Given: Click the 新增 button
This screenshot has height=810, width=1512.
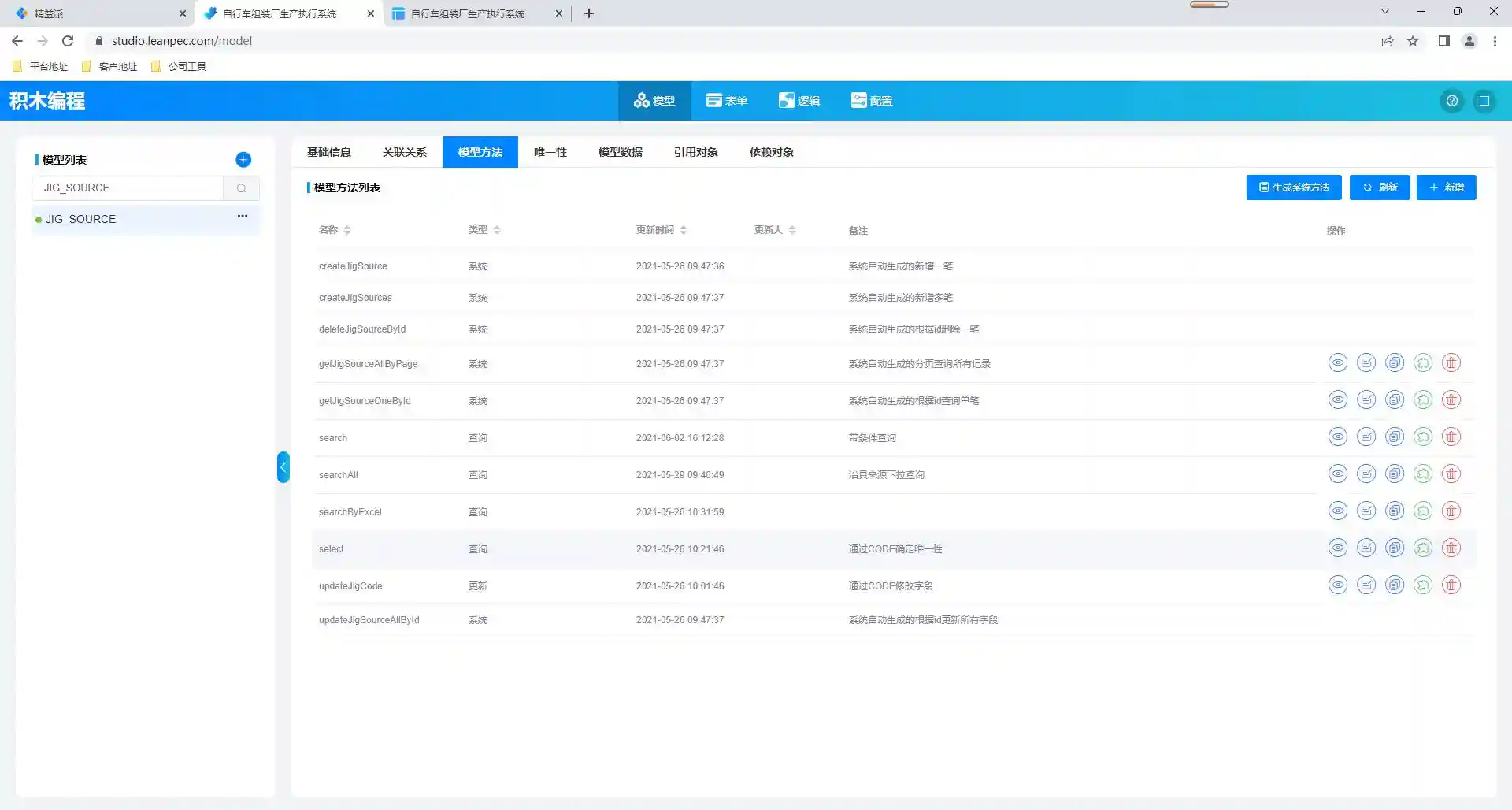Looking at the screenshot, I should 1446,188.
